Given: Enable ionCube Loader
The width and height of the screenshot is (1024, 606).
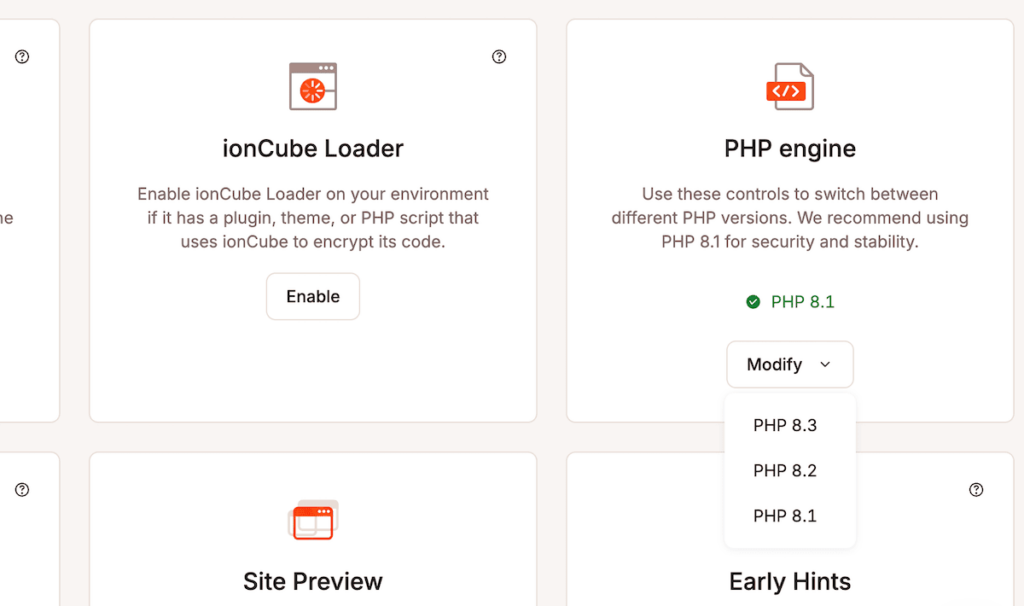Looking at the screenshot, I should [x=313, y=296].
